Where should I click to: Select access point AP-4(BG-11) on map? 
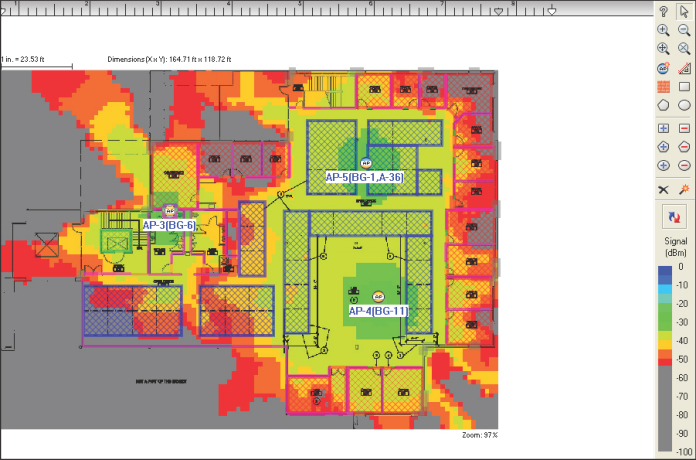(378, 296)
